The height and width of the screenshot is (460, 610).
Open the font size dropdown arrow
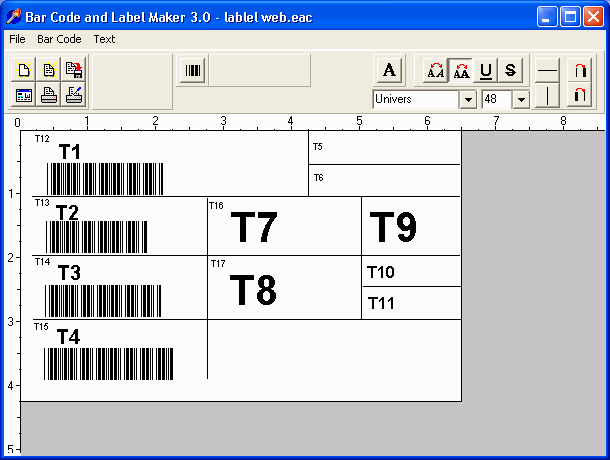(521, 100)
